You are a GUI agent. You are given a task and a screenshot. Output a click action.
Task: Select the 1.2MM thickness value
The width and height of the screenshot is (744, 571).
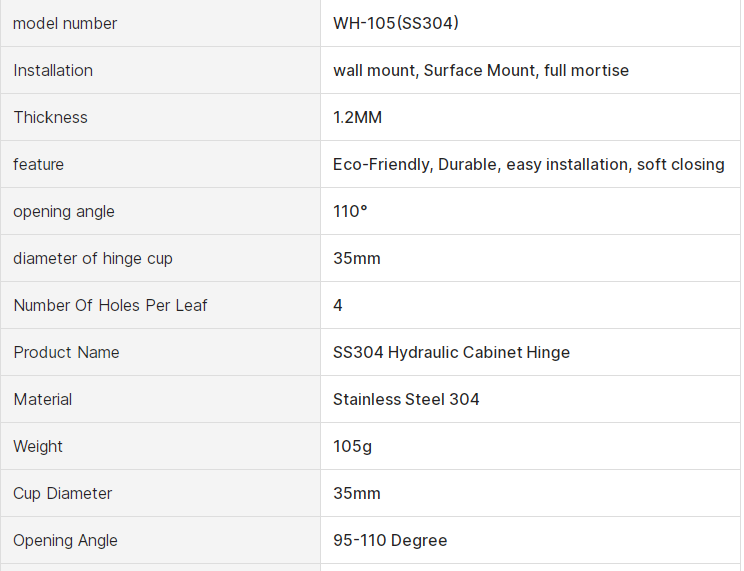pyautogui.click(x=357, y=117)
